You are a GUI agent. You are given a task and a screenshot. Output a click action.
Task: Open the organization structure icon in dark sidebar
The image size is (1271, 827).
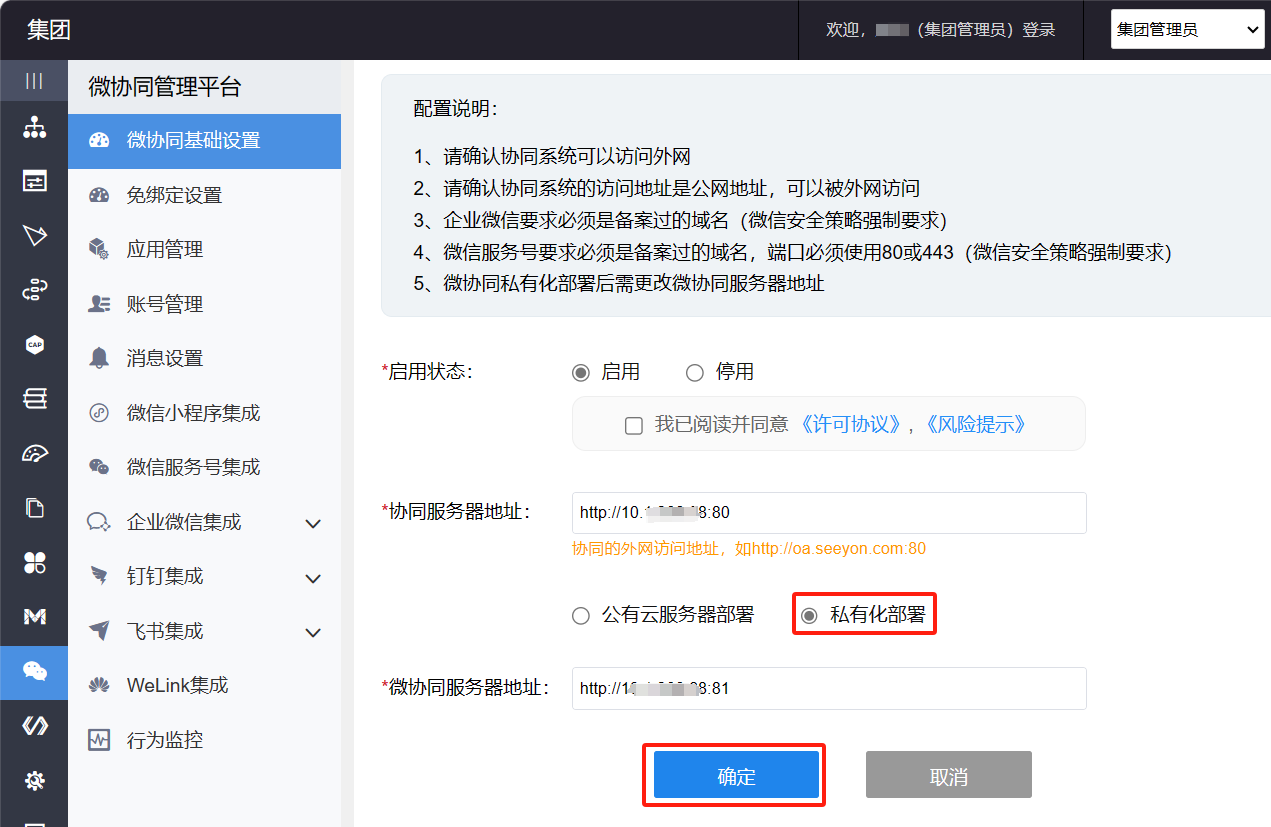click(34, 127)
